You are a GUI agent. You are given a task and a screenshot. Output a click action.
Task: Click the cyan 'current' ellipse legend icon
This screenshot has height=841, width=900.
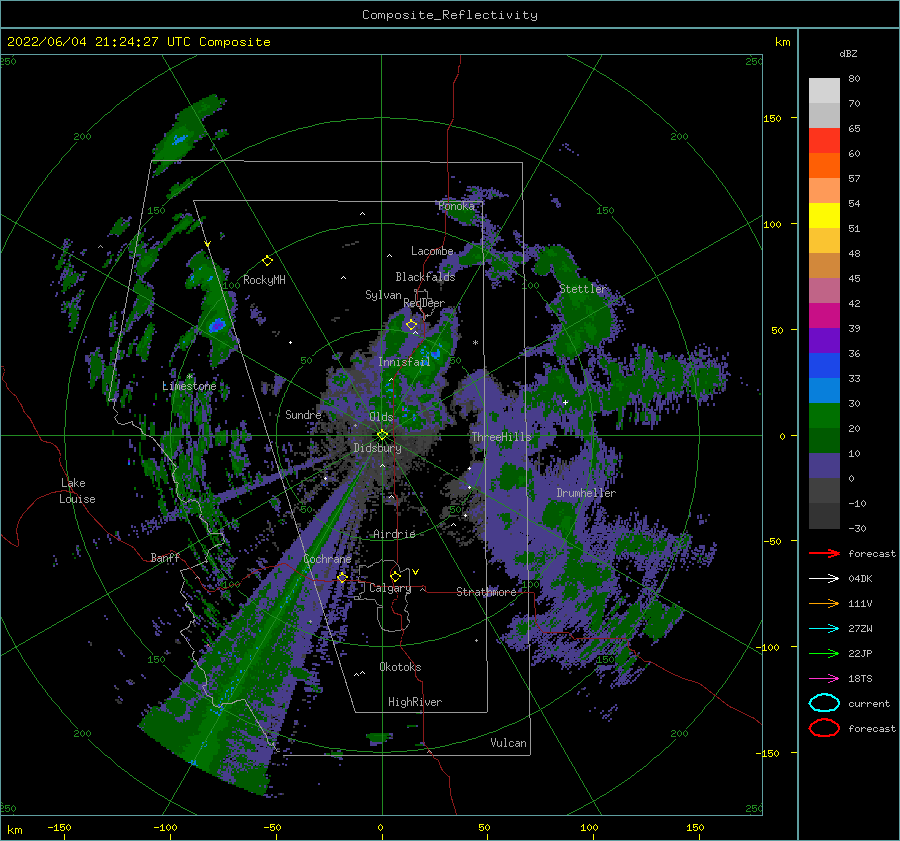pyautogui.click(x=824, y=703)
